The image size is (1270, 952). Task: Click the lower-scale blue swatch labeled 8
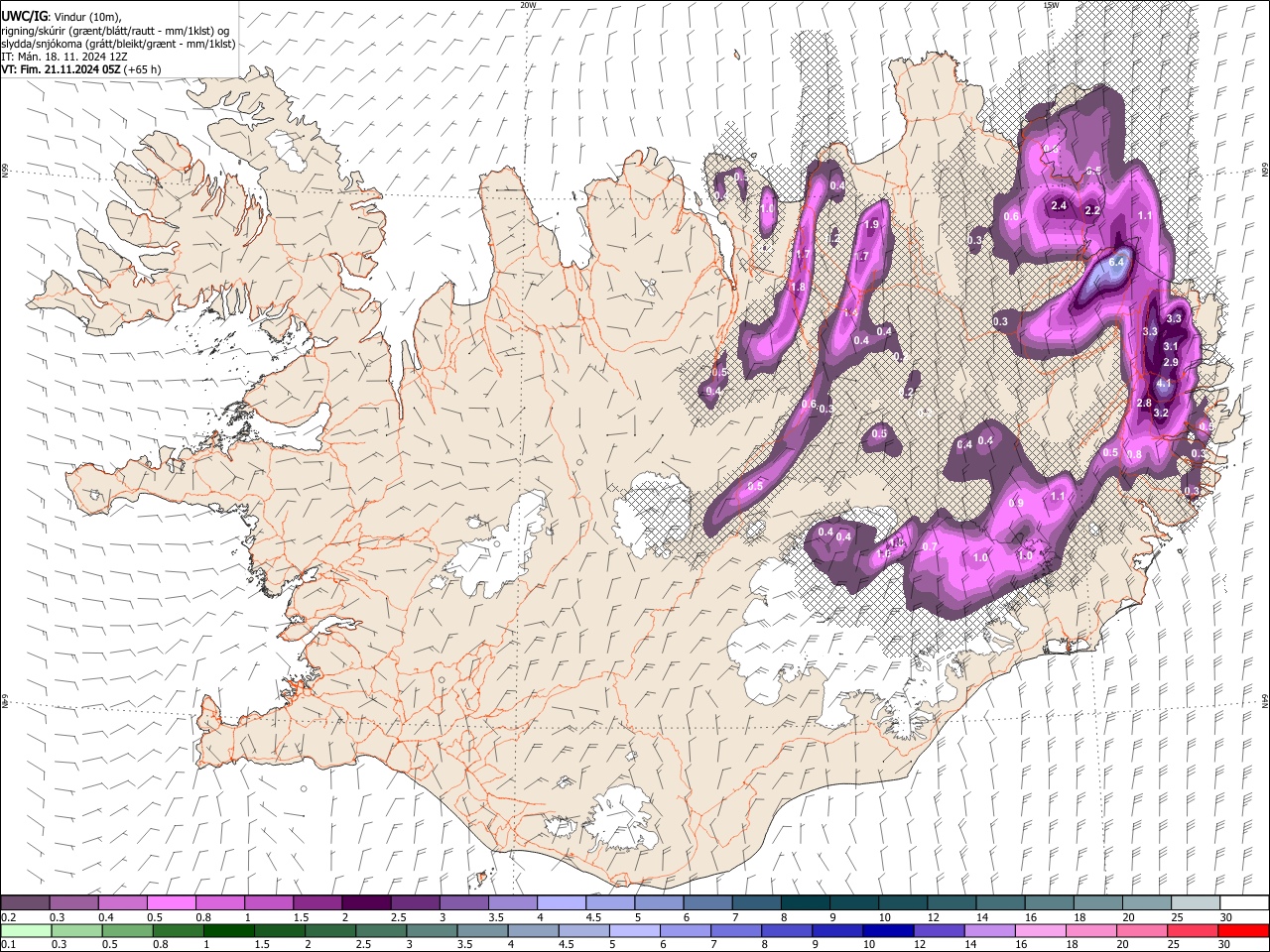[786, 930]
